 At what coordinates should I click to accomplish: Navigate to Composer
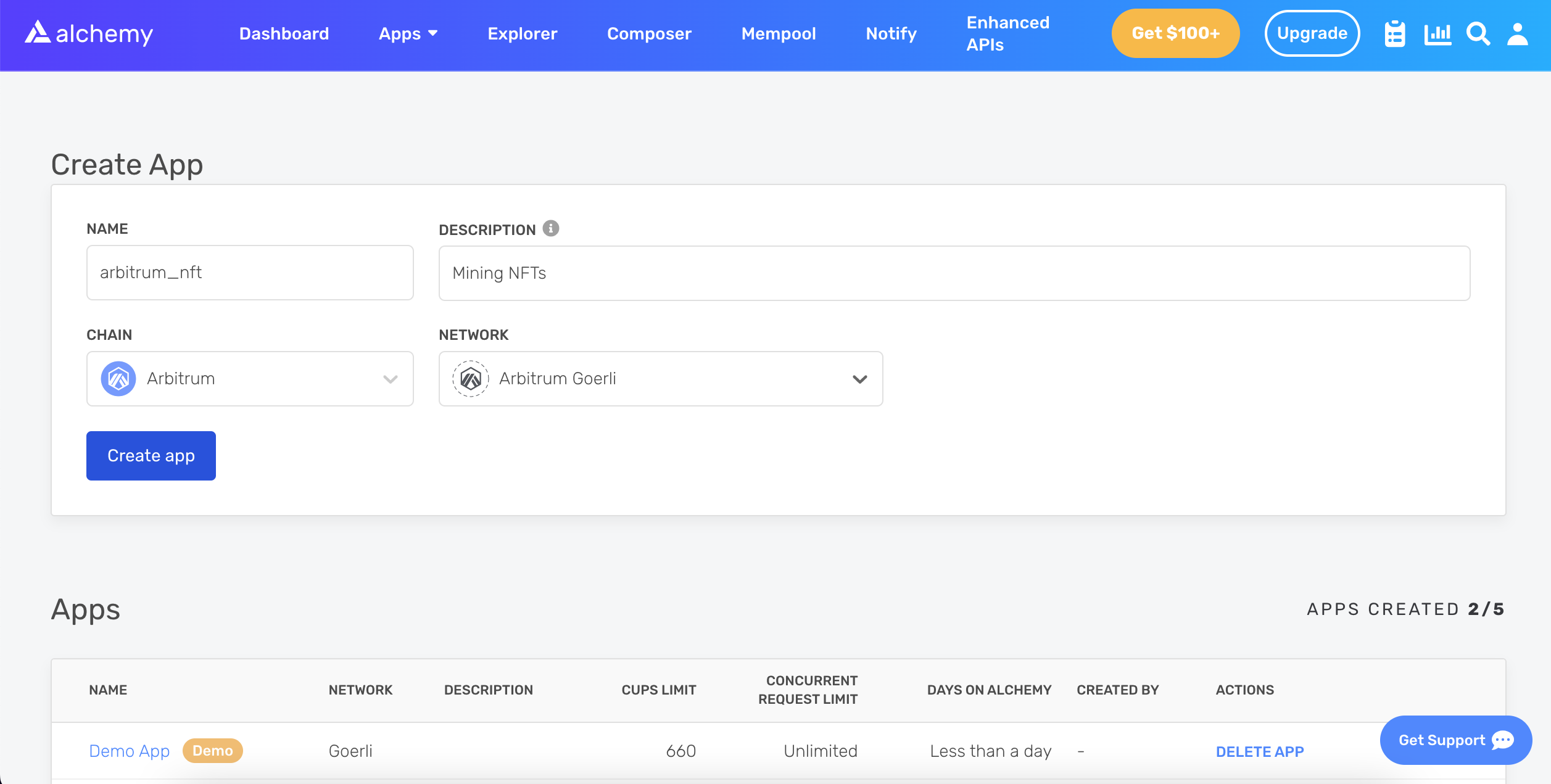(649, 34)
